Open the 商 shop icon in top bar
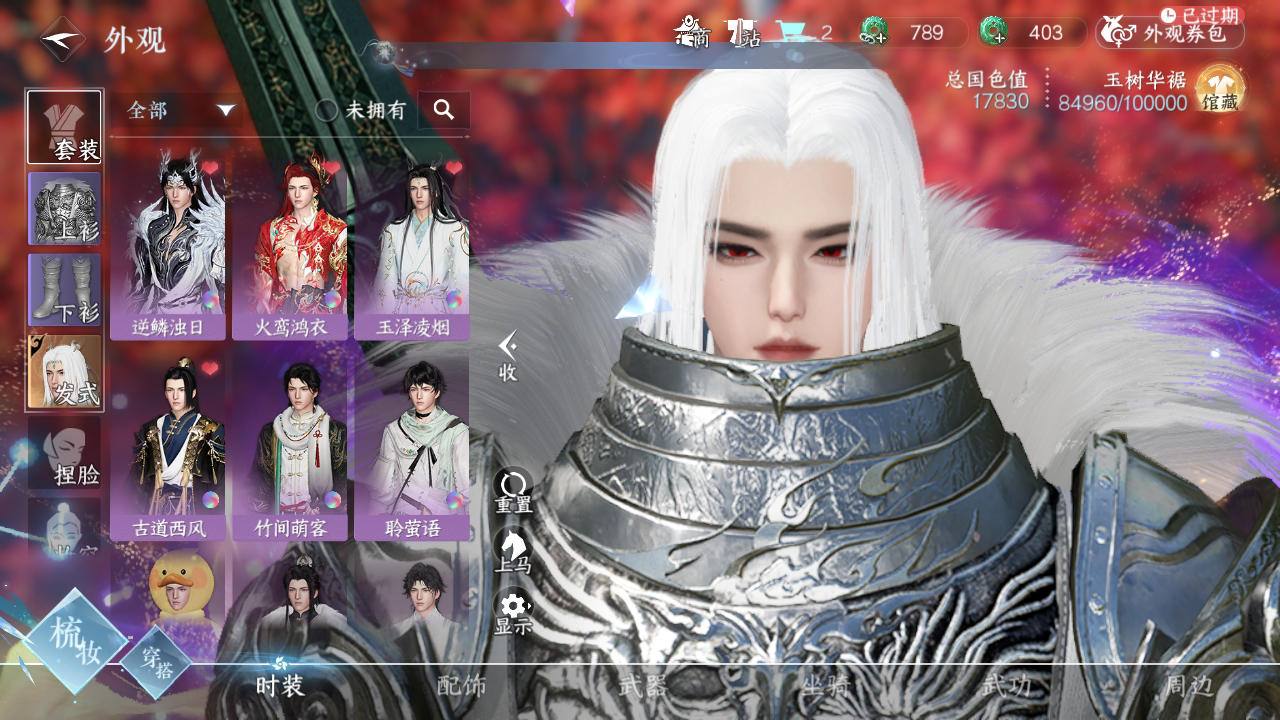1280x720 pixels. [692, 32]
